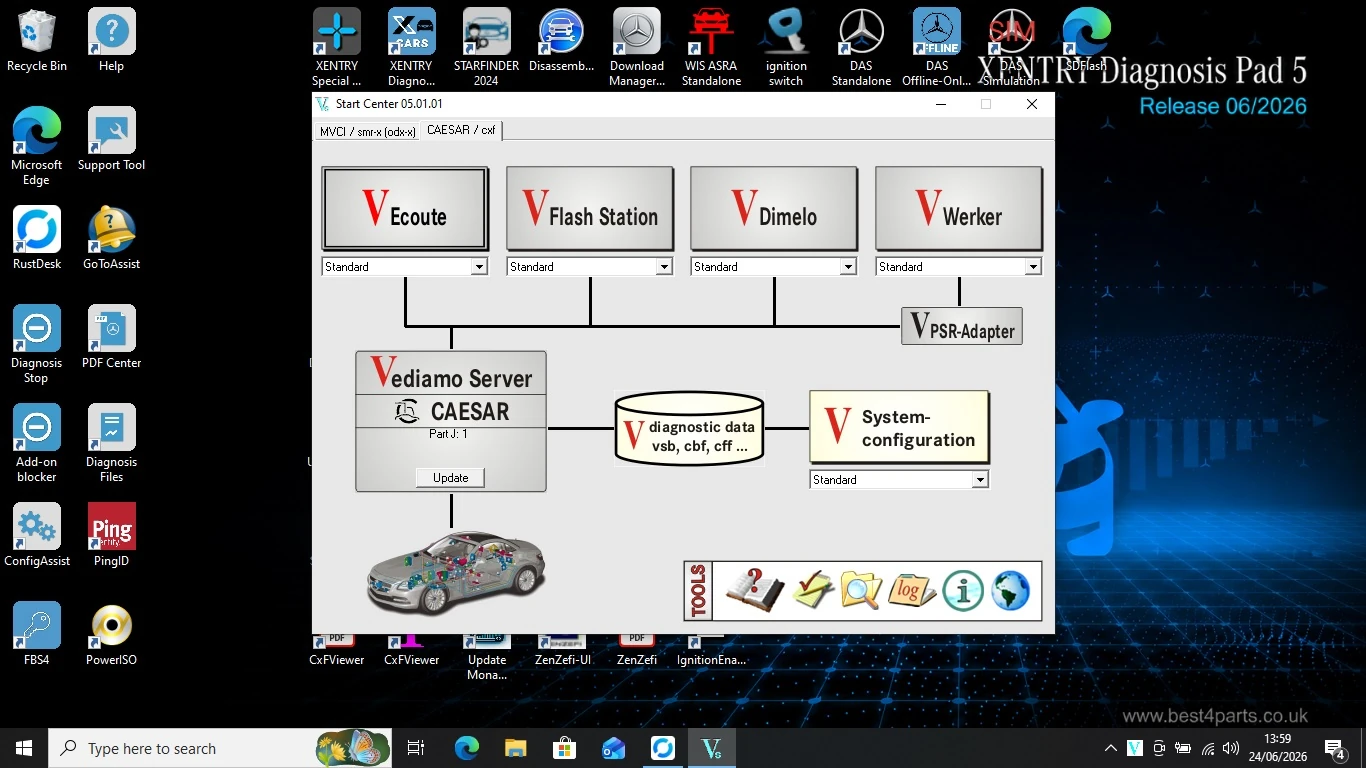Open WIS ASRA Standalone desktop icon
The width and height of the screenshot is (1366, 768).
coord(712,48)
